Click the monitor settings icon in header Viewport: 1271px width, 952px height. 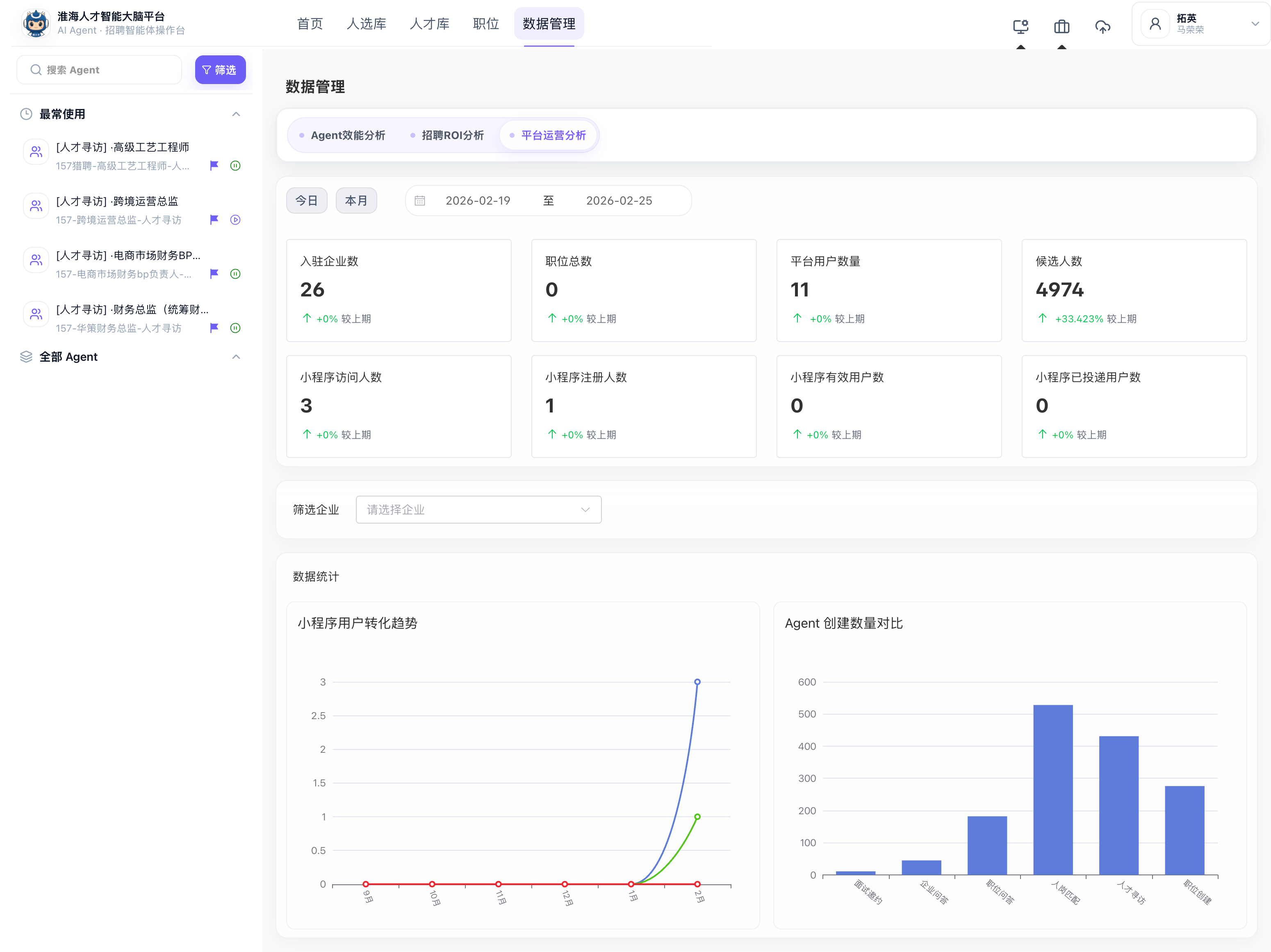pyautogui.click(x=1020, y=26)
